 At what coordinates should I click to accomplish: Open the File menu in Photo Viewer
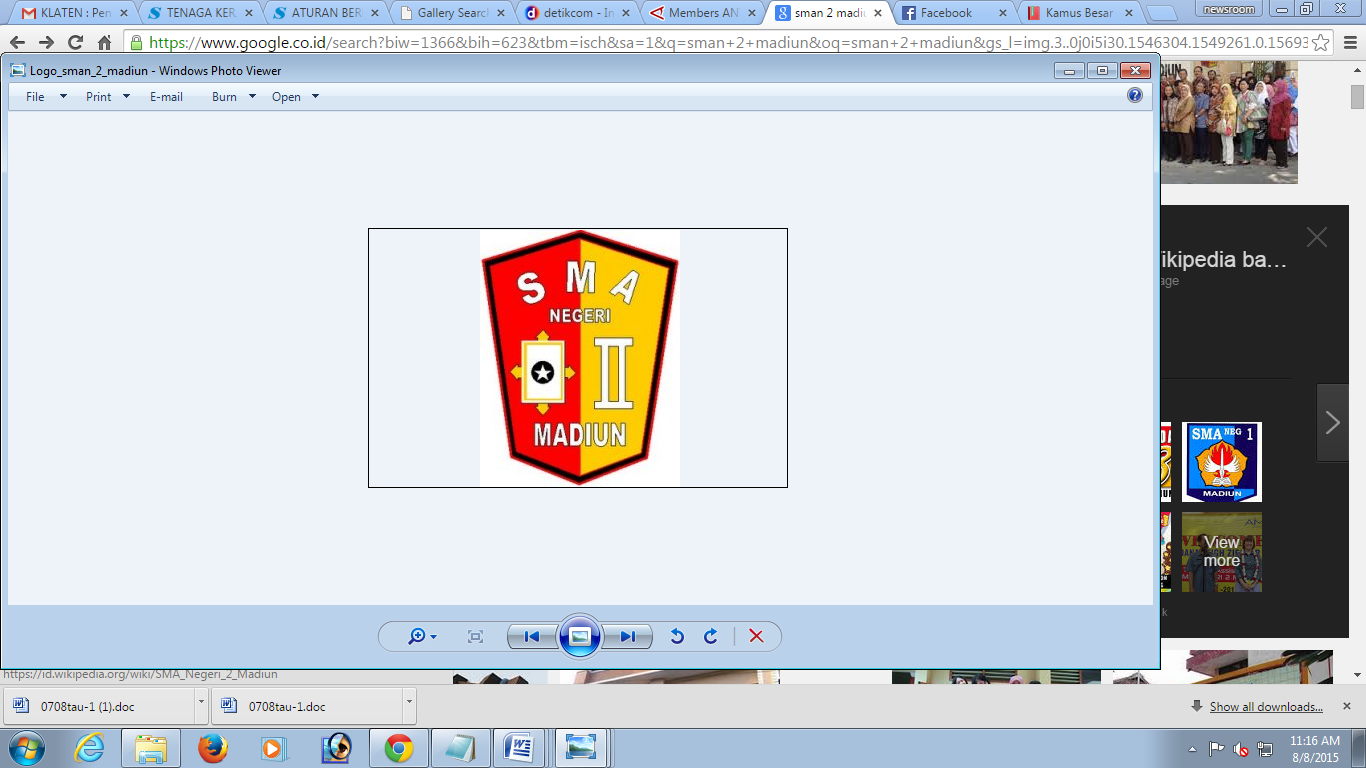tap(35, 97)
